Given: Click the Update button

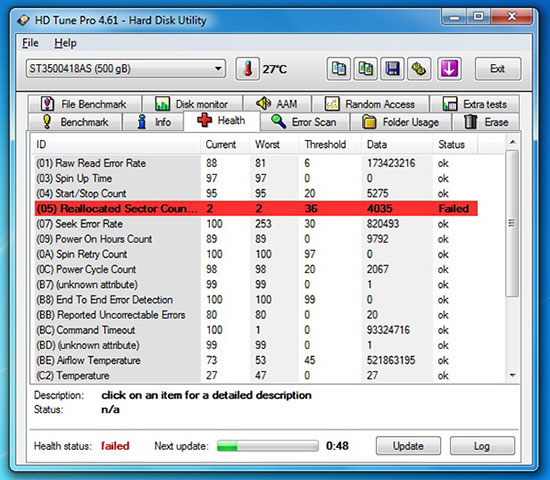Looking at the screenshot, I should click(408, 446).
